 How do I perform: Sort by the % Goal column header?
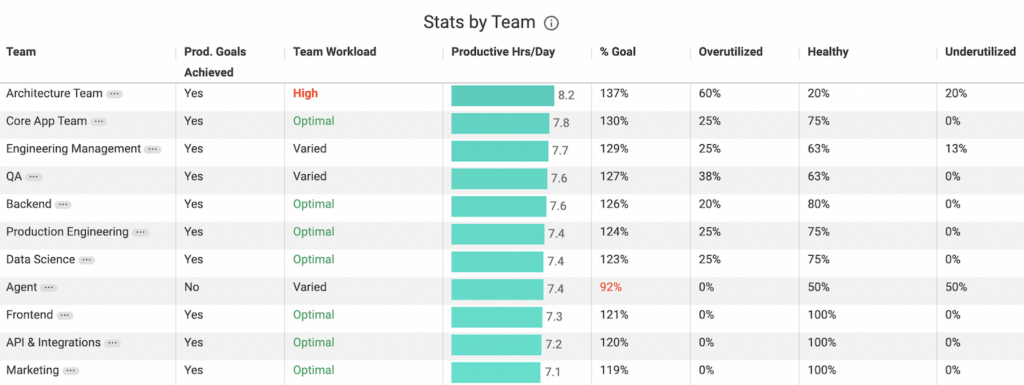617,52
